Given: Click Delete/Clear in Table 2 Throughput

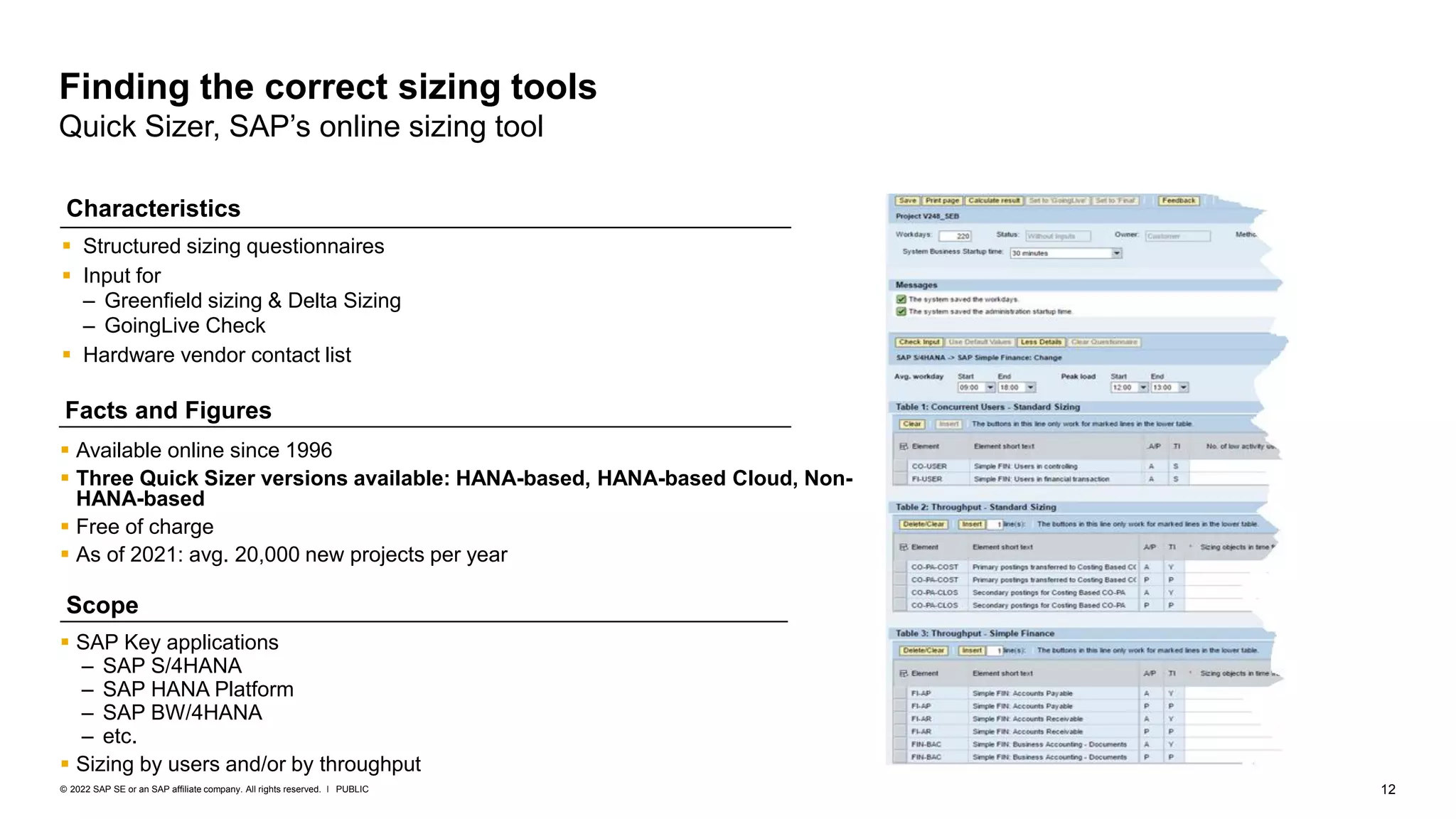Looking at the screenshot, I should pos(923,525).
